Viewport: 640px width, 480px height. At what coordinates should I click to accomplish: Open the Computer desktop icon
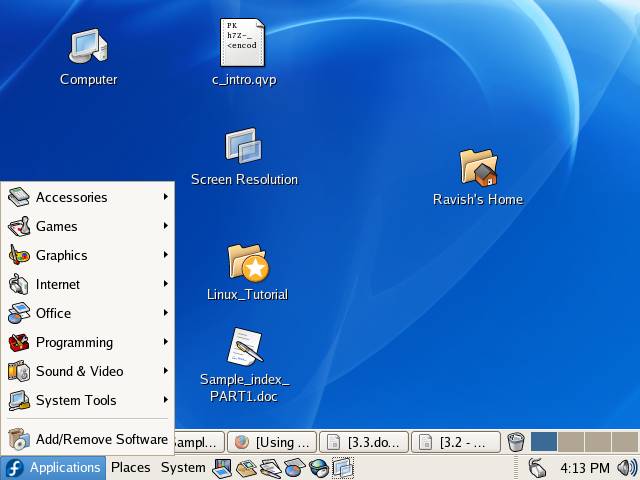pyautogui.click(x=88, y=46)
